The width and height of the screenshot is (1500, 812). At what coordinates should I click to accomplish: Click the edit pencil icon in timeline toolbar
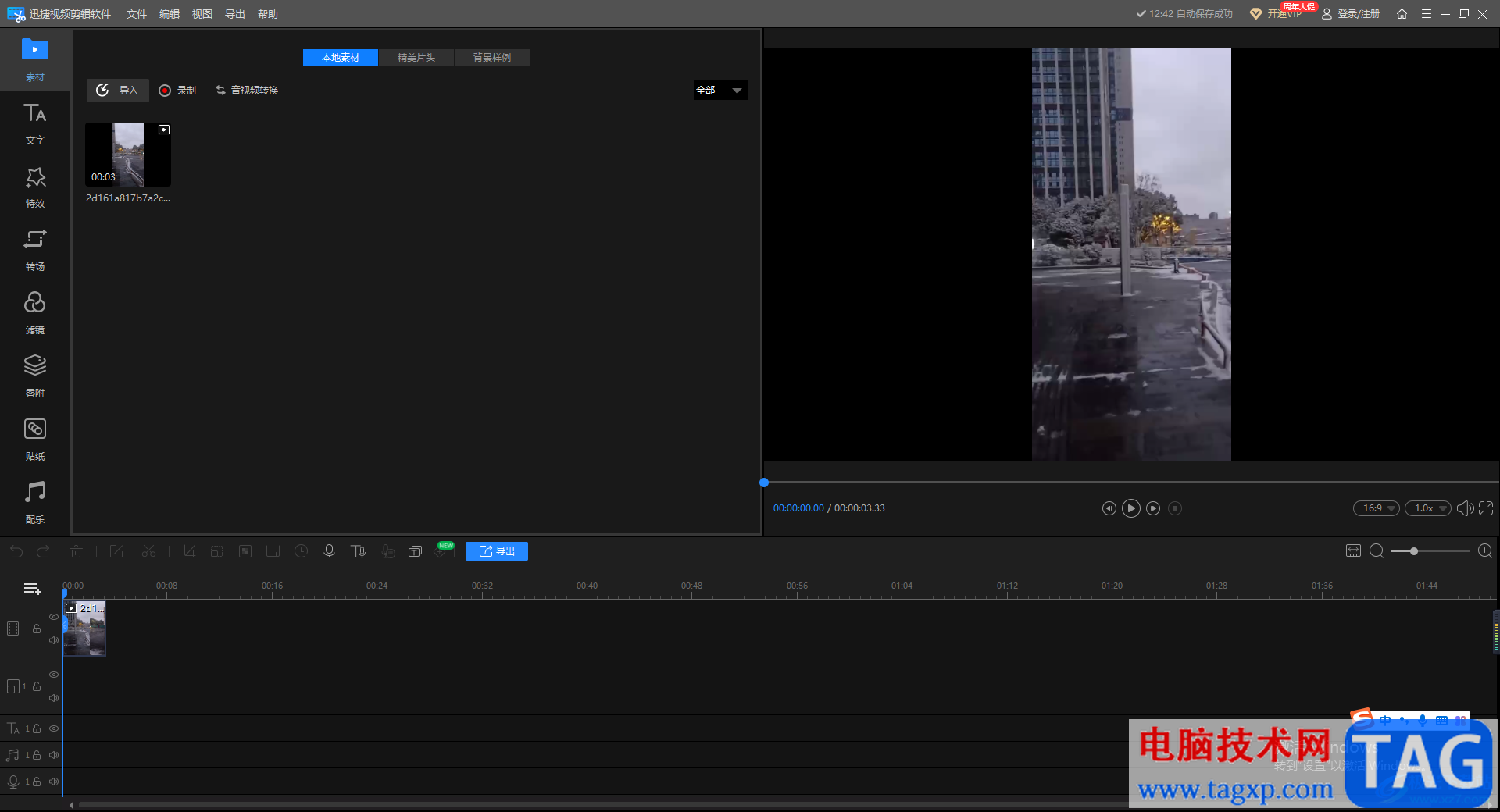pyautogui.click(x=116, y=551)
